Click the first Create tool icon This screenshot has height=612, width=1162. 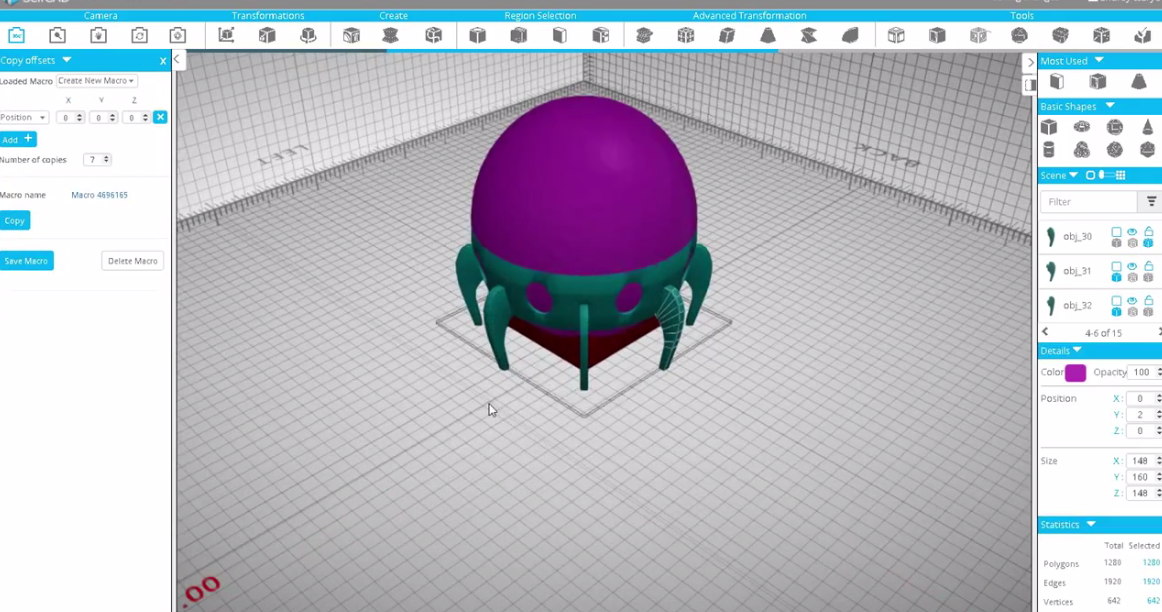click(x=351, y=35)
